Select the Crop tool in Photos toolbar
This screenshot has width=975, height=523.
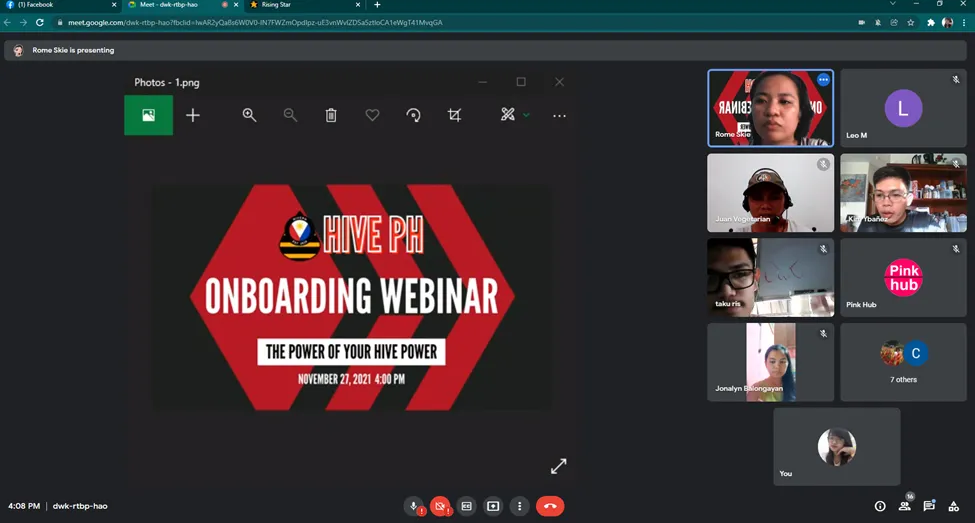455,115
